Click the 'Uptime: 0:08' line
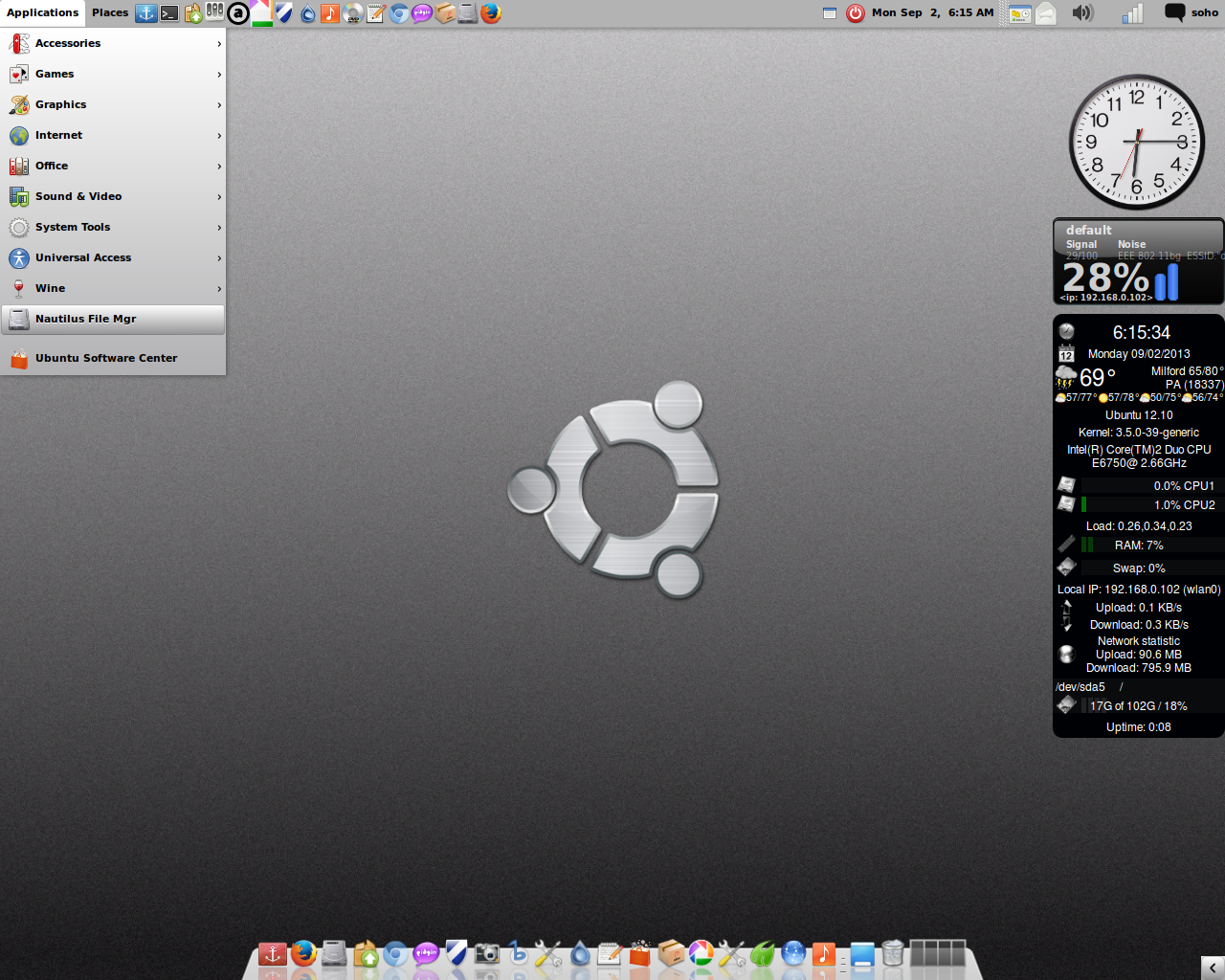Screen dimensions: 1225x980 pos(1139,727)
